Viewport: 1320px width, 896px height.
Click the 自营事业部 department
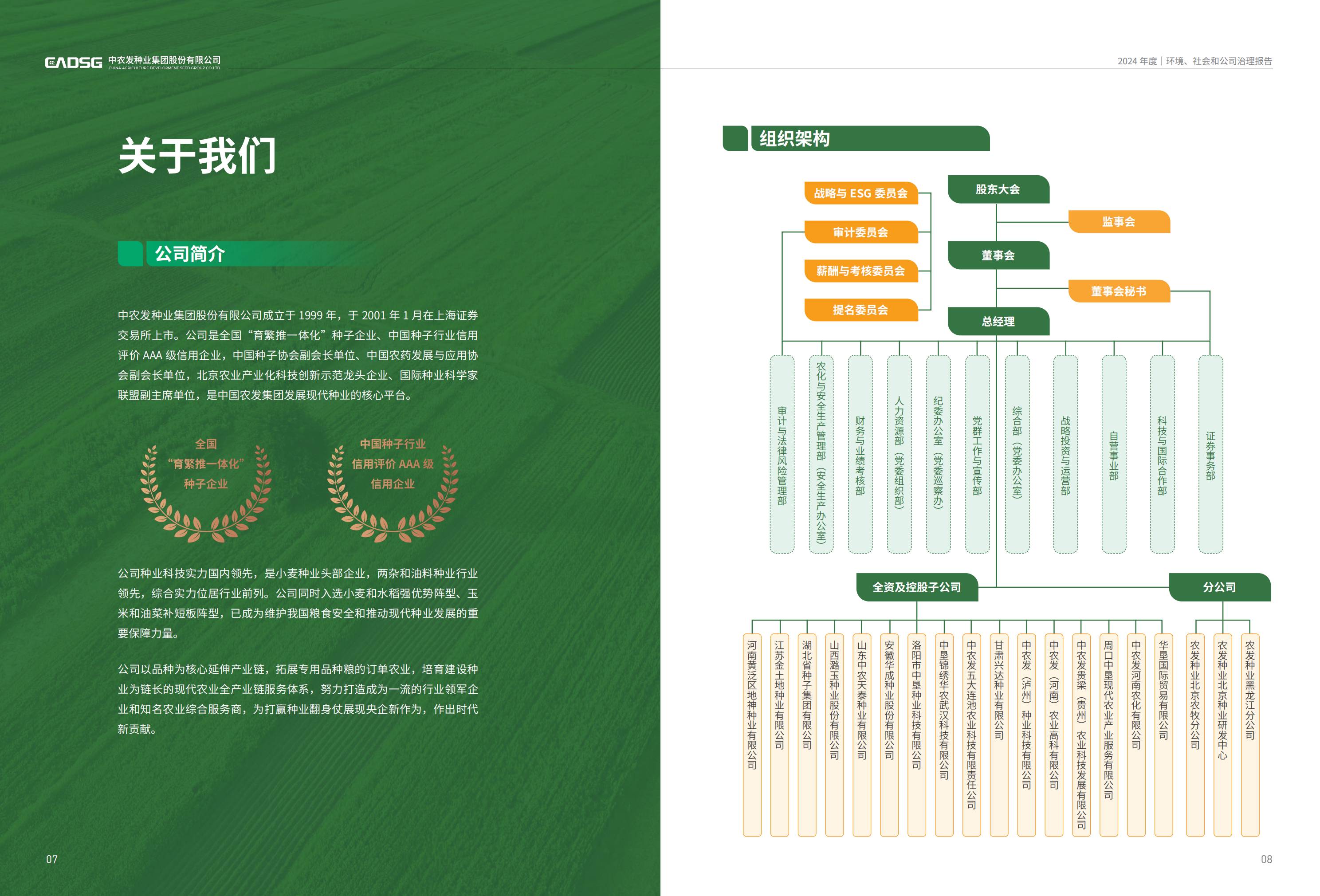click(1114, 455)
